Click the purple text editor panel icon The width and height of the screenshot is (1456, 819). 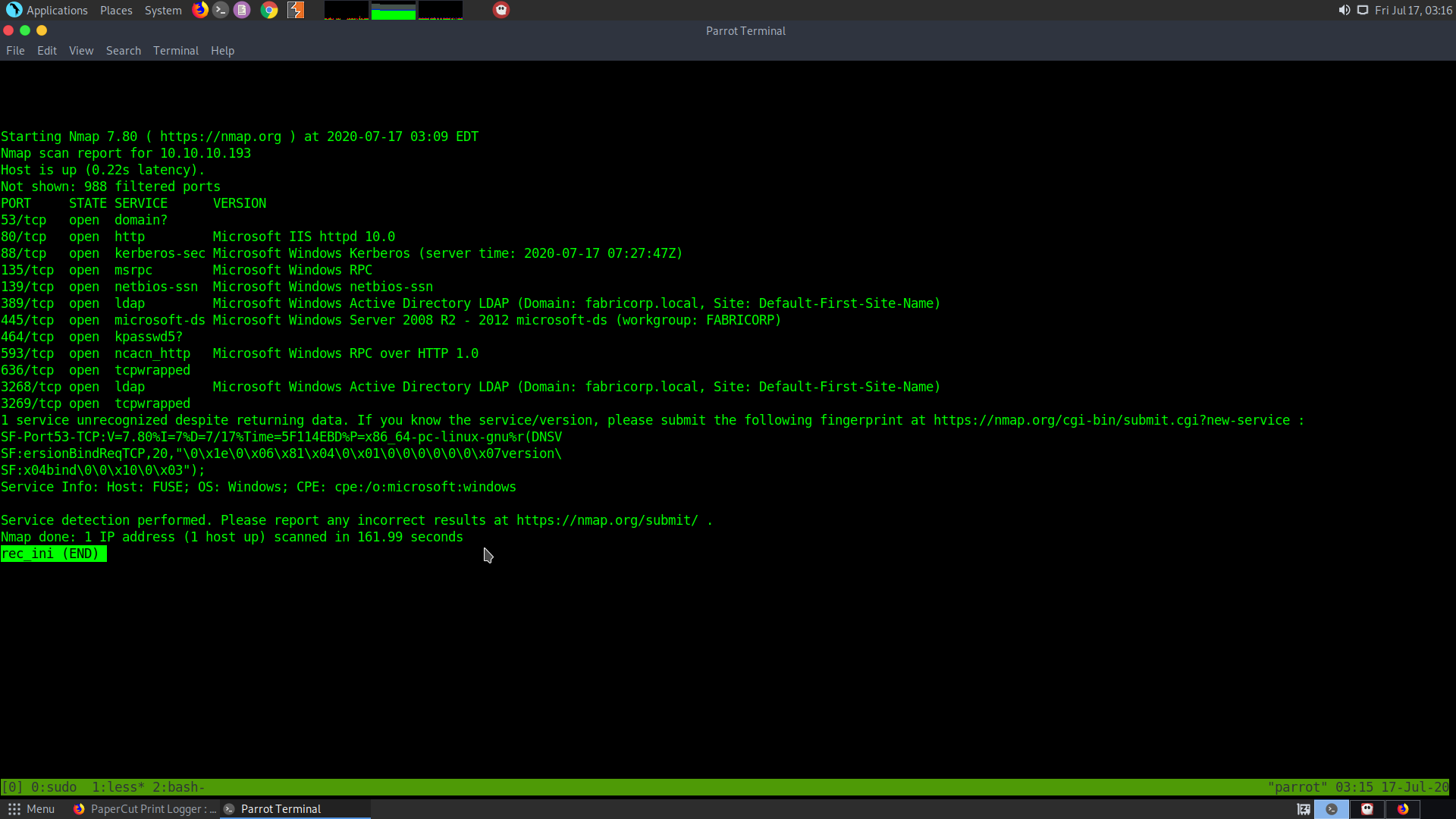tap(242, 10)
